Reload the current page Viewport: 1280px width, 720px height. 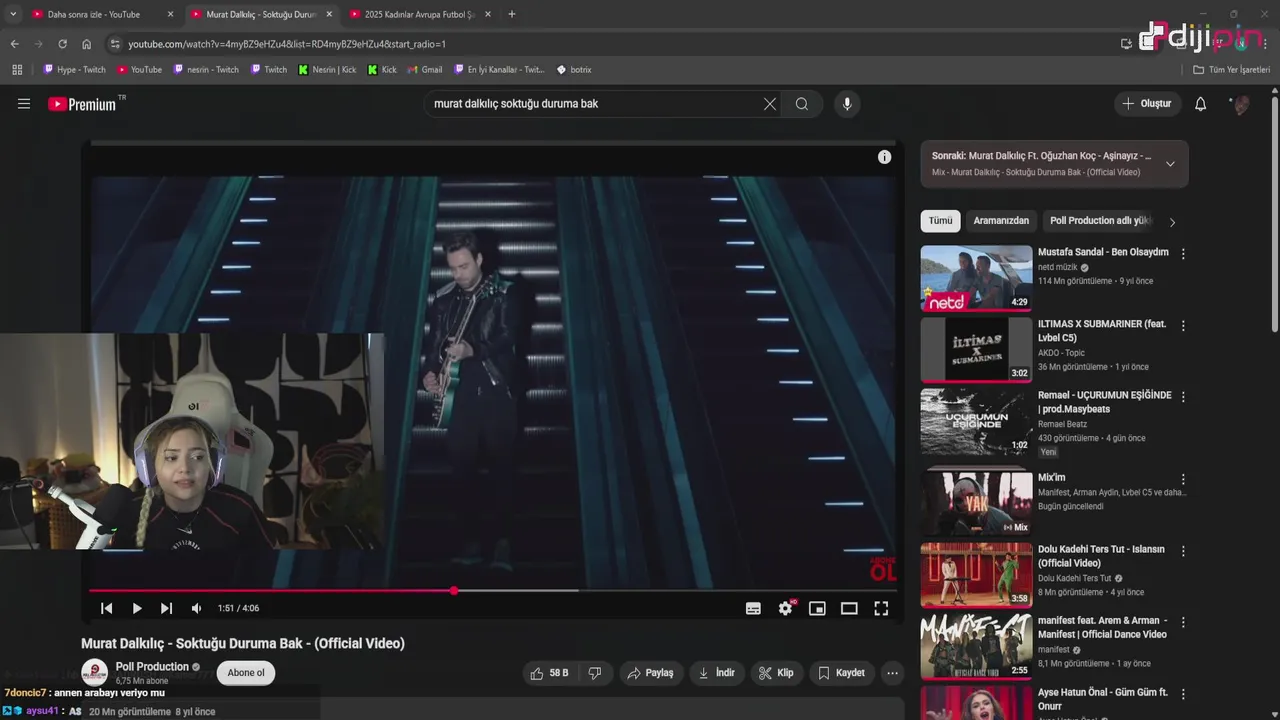pos(62,44)
